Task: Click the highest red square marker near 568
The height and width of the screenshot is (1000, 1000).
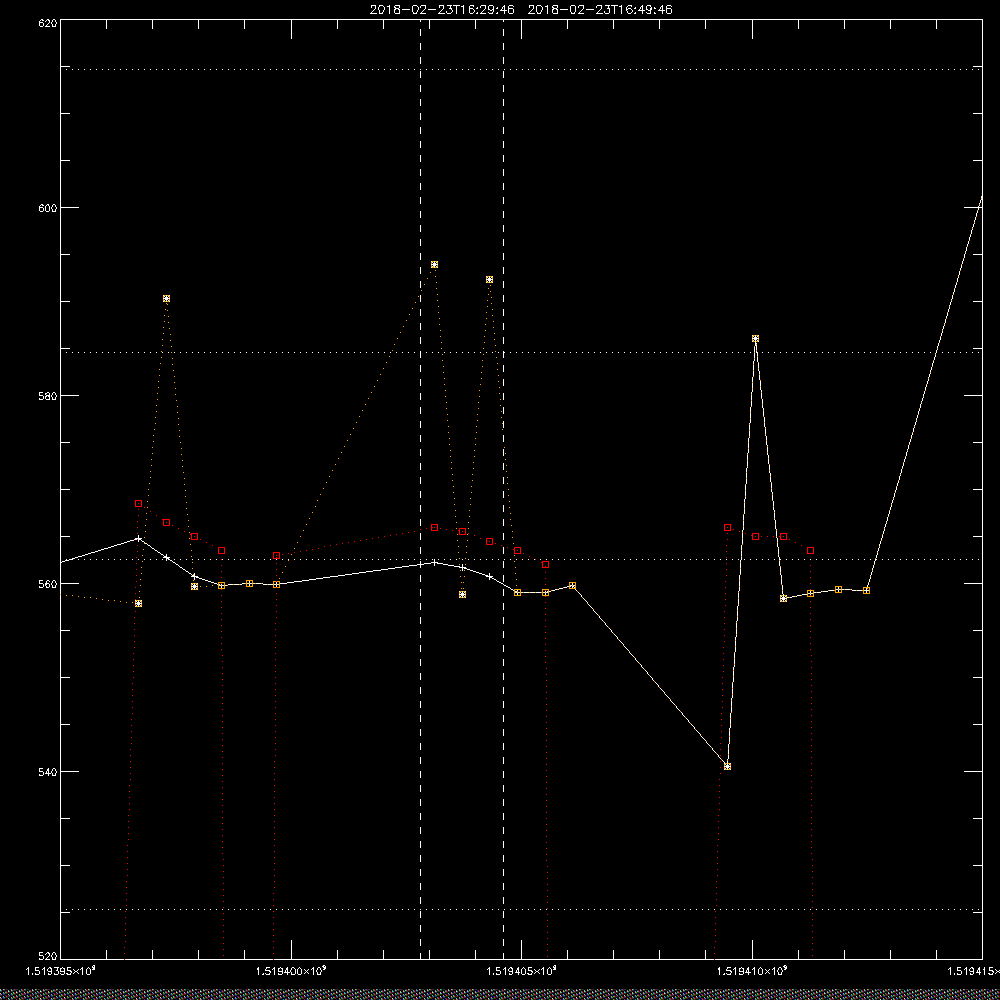Action: 138,503
